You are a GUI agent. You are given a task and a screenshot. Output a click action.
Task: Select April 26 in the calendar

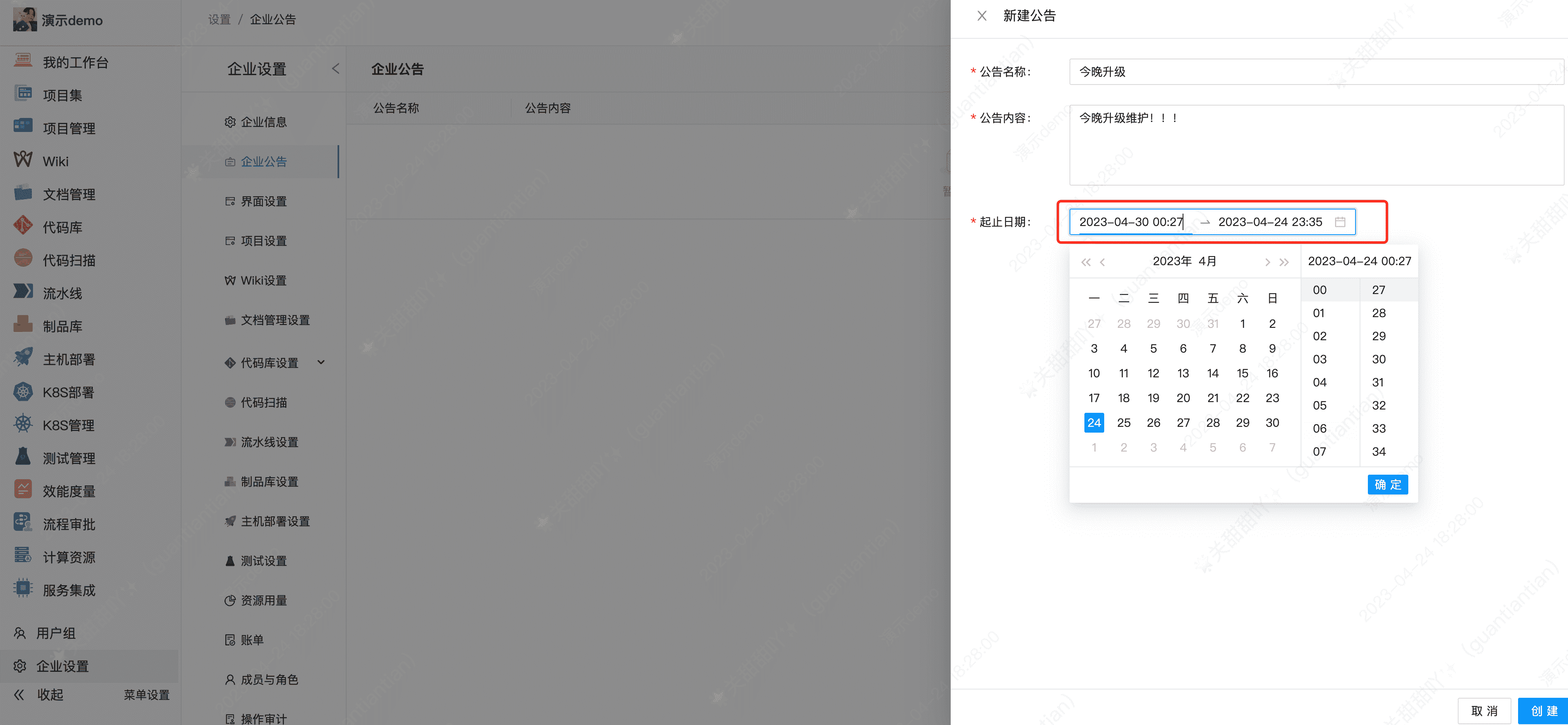click(x=1153, y=423)
